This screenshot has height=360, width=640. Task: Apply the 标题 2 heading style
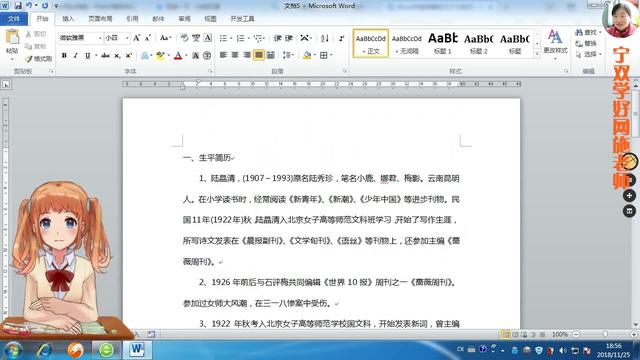point(478,43)
